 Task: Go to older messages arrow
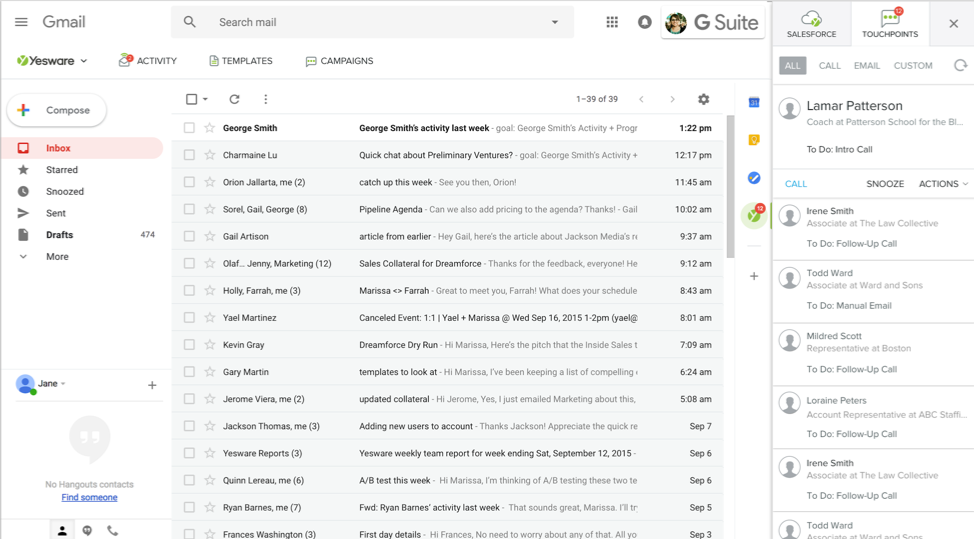[x=672, y=99]
